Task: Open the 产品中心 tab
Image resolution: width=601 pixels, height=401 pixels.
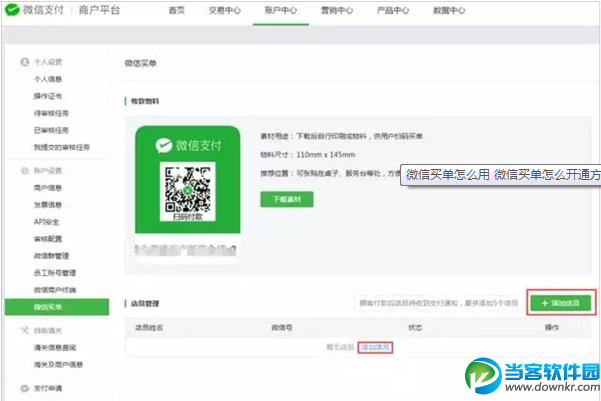Action: pos(393,11)
